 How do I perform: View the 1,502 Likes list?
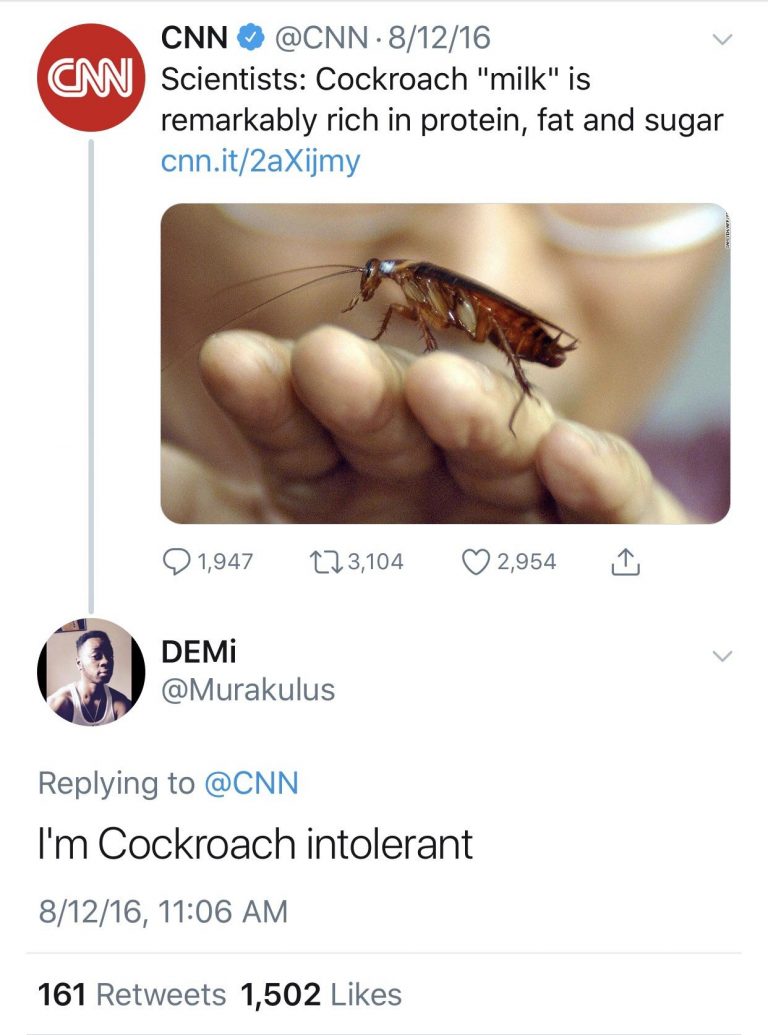click(321, 995)
